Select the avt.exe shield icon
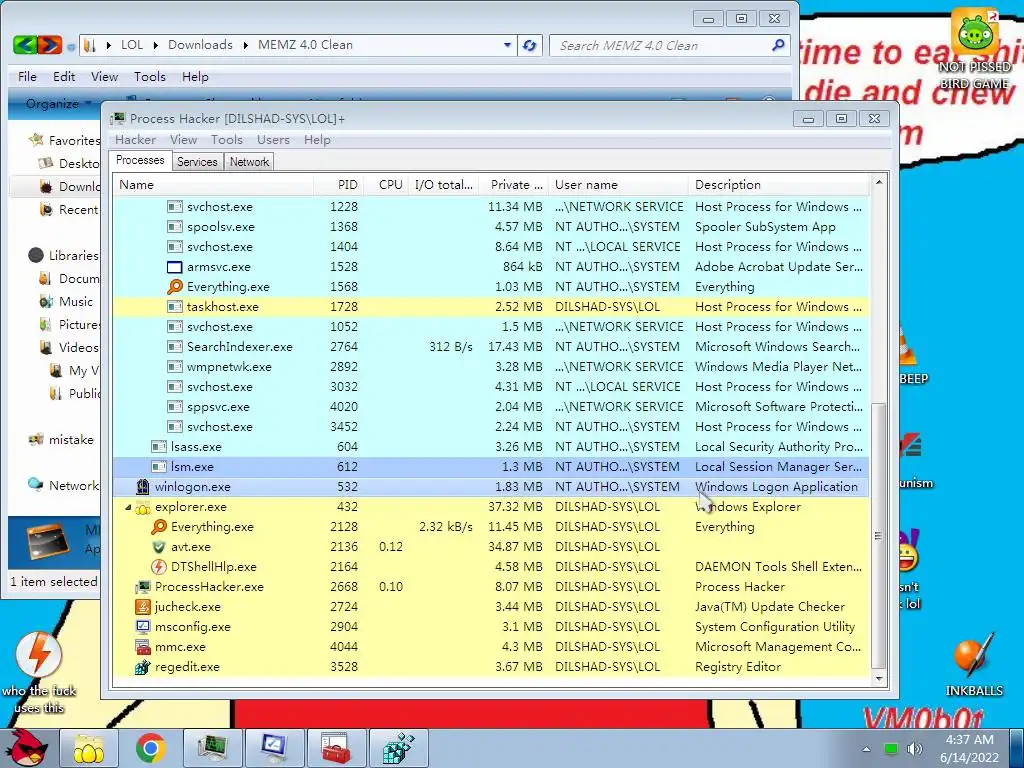 click(159, 547)
